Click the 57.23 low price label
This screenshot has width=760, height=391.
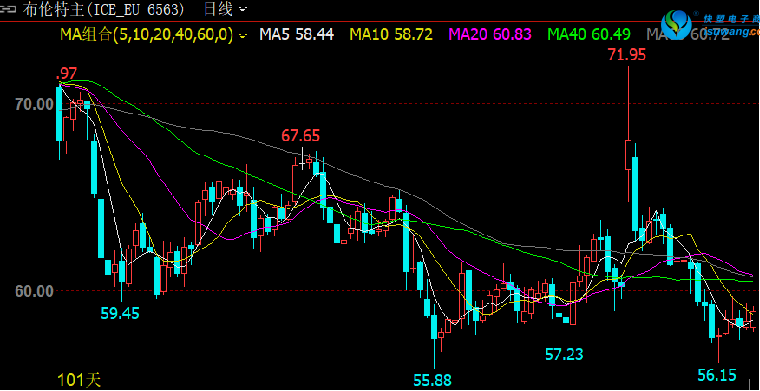[x=564, y=355]
